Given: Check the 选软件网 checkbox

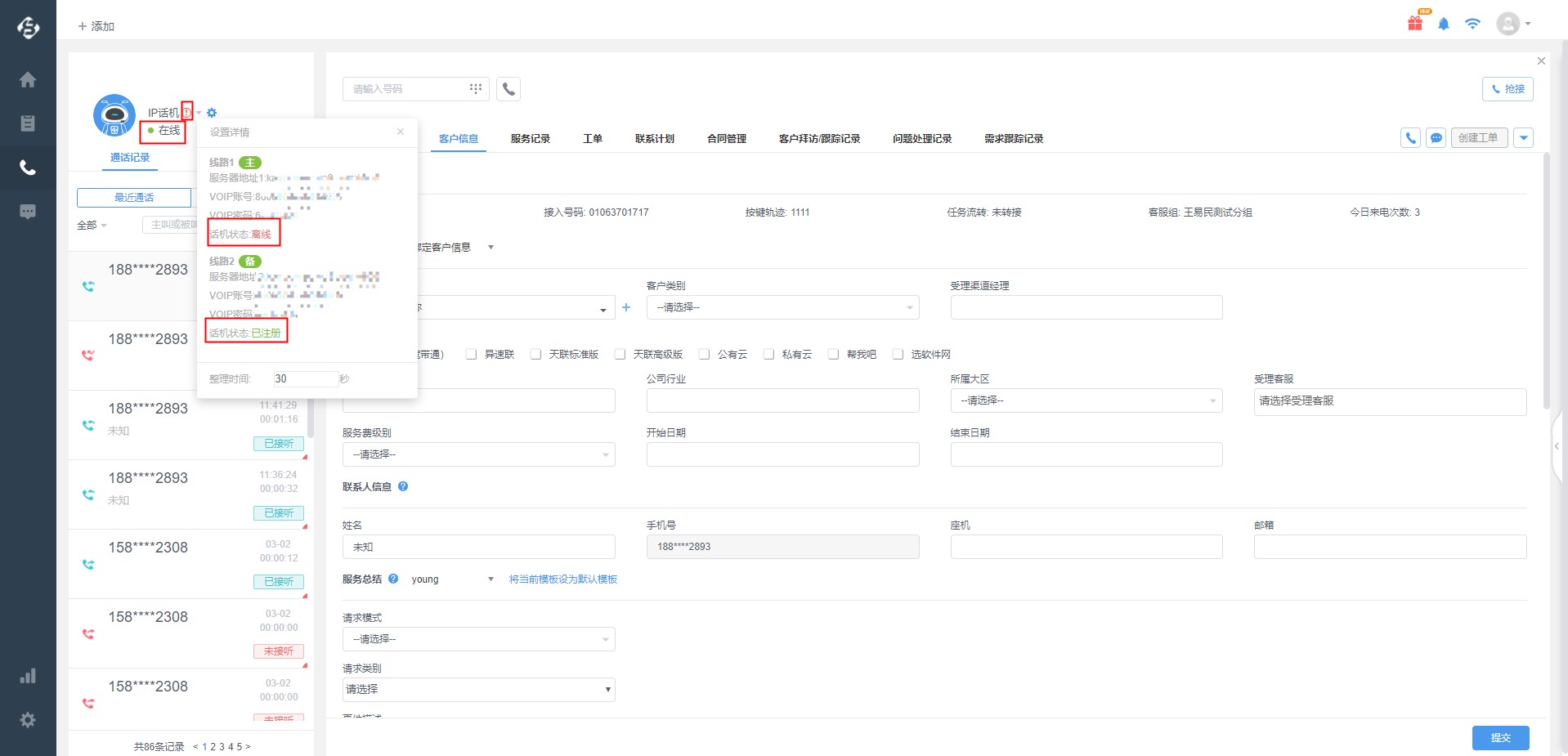Looking at the screenshot, I should click(x=898, y=354).
